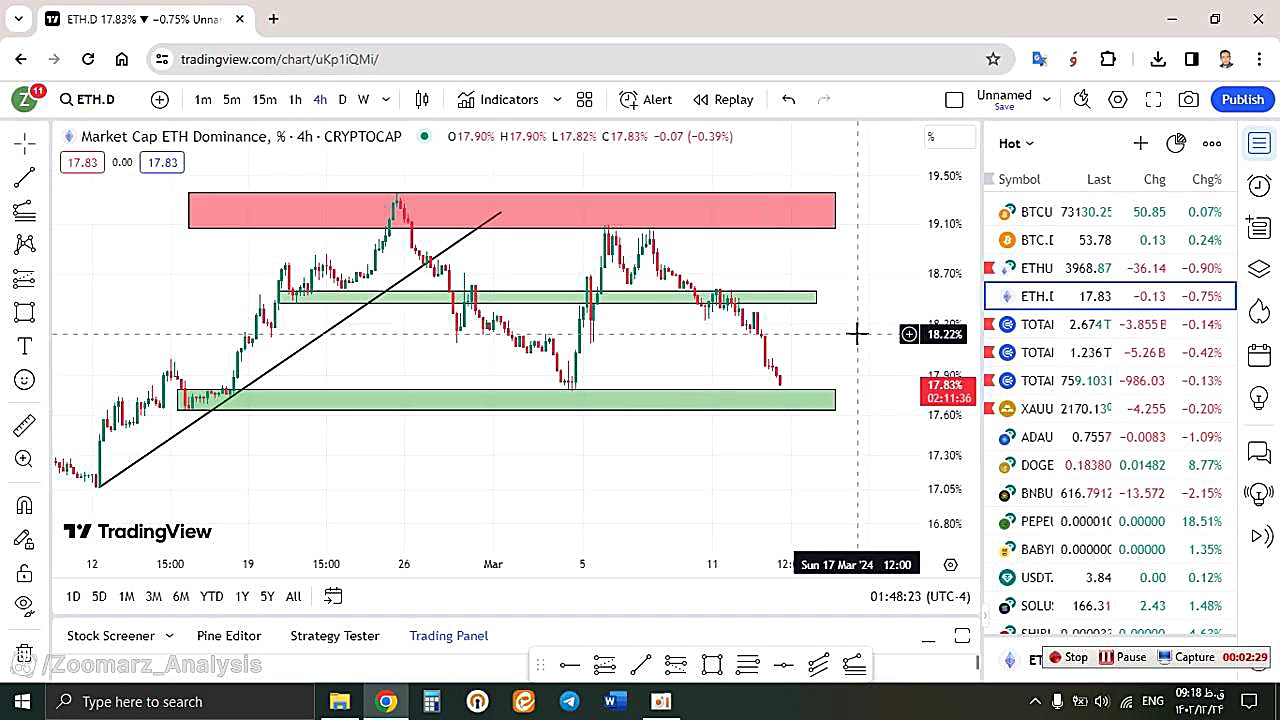The width and height of the screenshot is (1280, 720).
Task: Select XAUU gold row in watchlist
Action: point(1110,408)
